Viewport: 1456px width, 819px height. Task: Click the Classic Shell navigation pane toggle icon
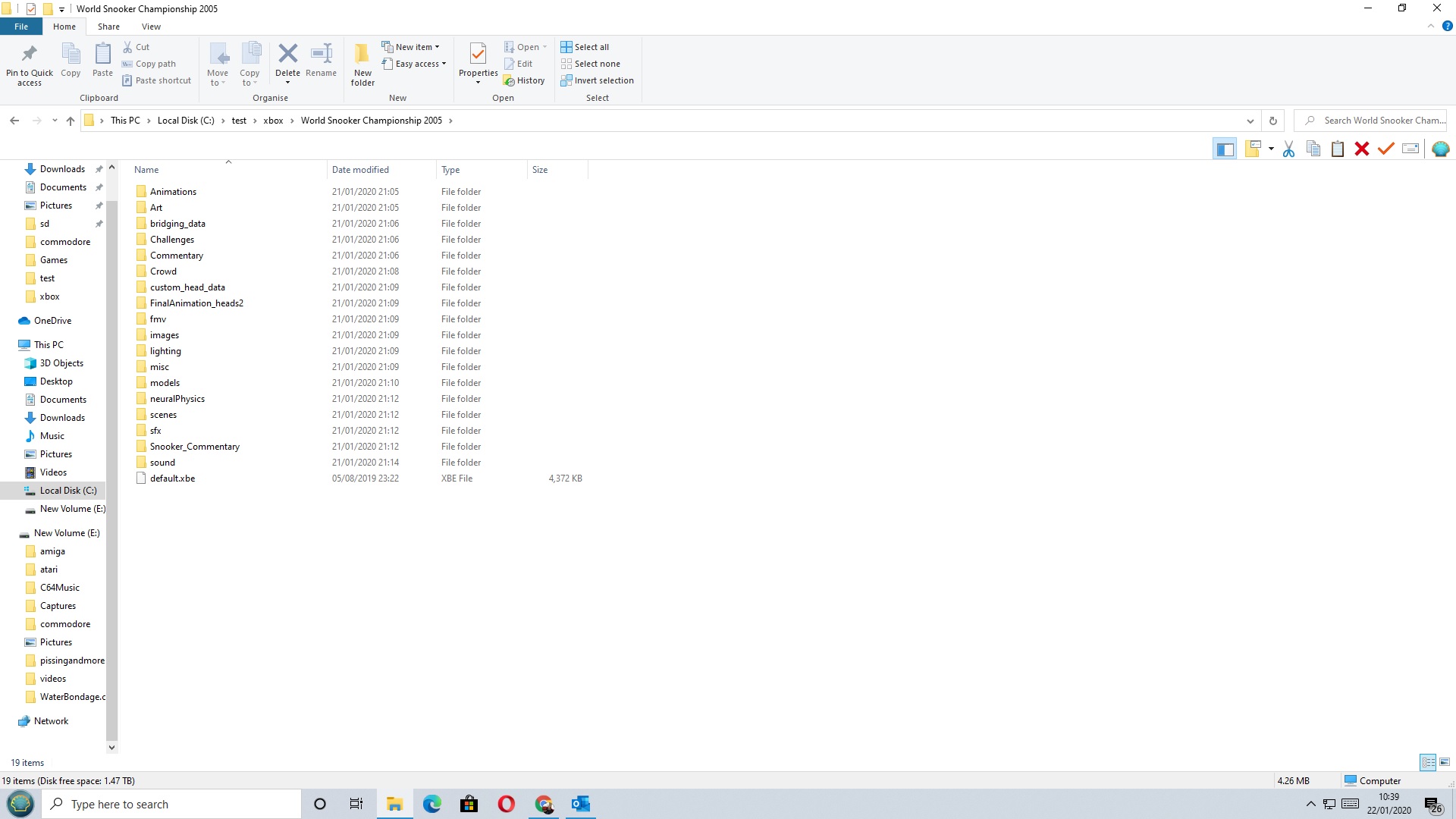(x=1225, y=149)
